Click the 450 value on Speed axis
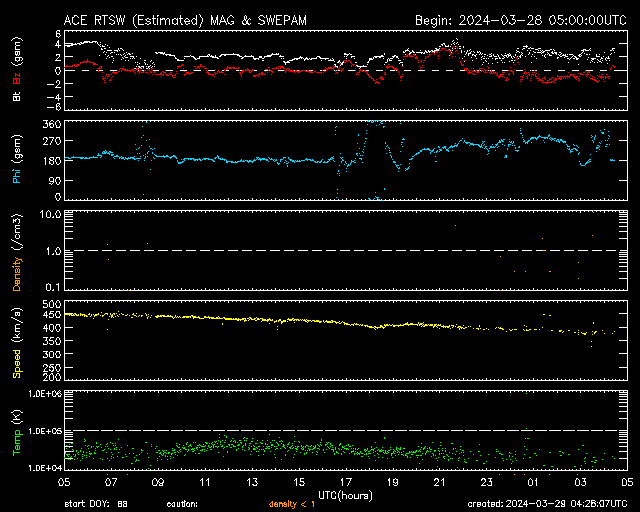This screenshot has height=512, width=640. pyautogui.click(x=52, y=314)
